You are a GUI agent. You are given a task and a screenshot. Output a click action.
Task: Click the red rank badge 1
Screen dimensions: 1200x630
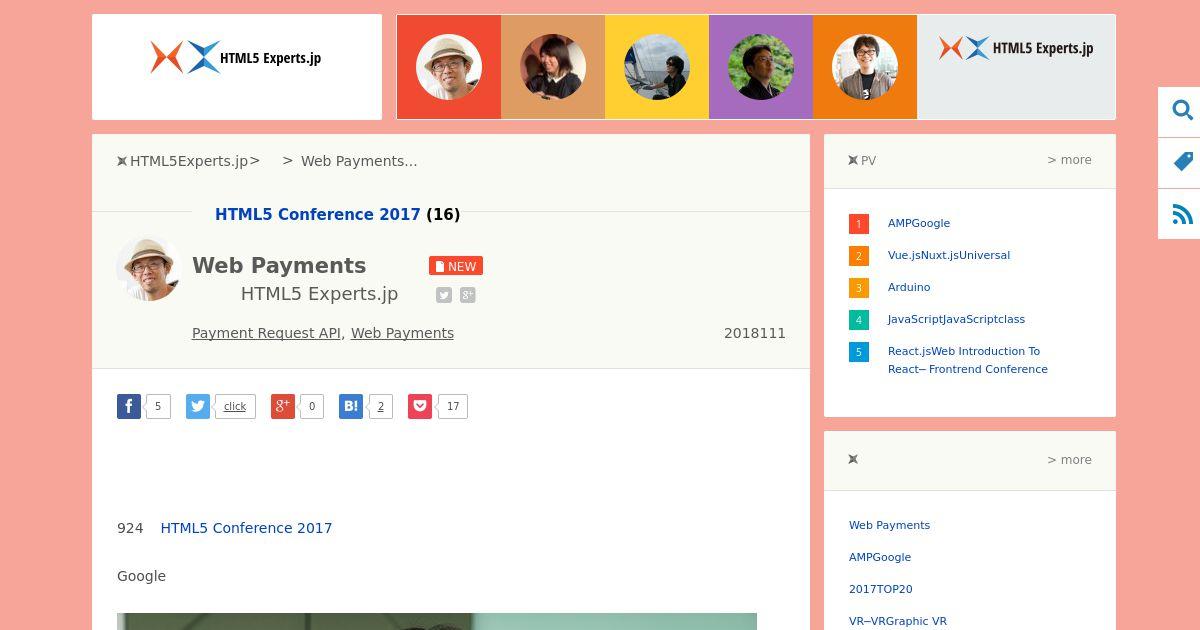tap(858, 224)
